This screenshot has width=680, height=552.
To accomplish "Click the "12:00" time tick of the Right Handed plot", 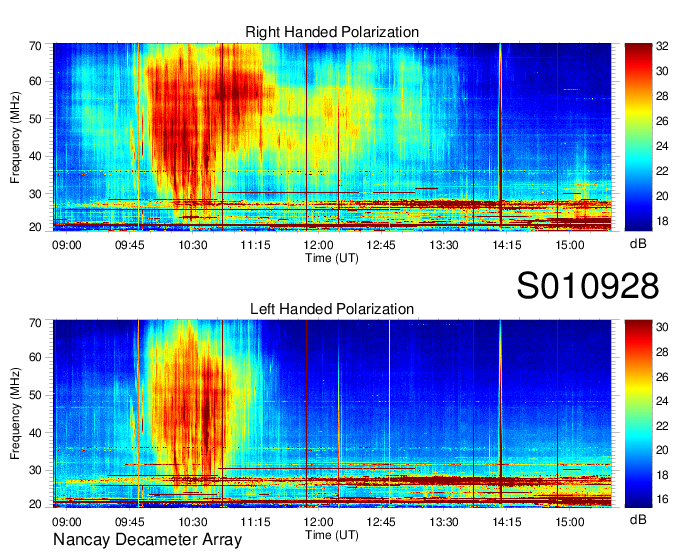I will point(319,245).
